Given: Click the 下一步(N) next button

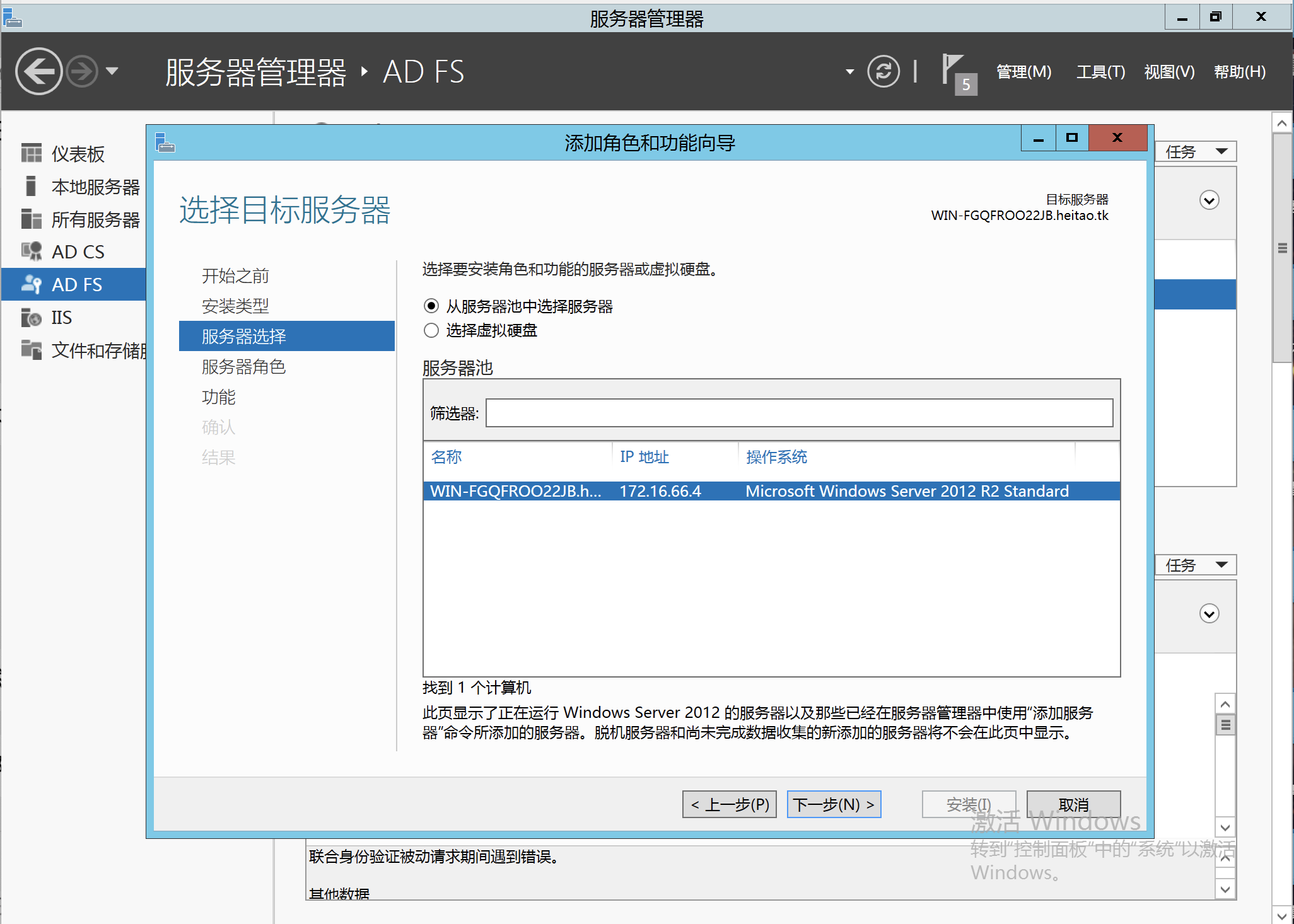Looking at the screenshot, I should click(834, 804).
